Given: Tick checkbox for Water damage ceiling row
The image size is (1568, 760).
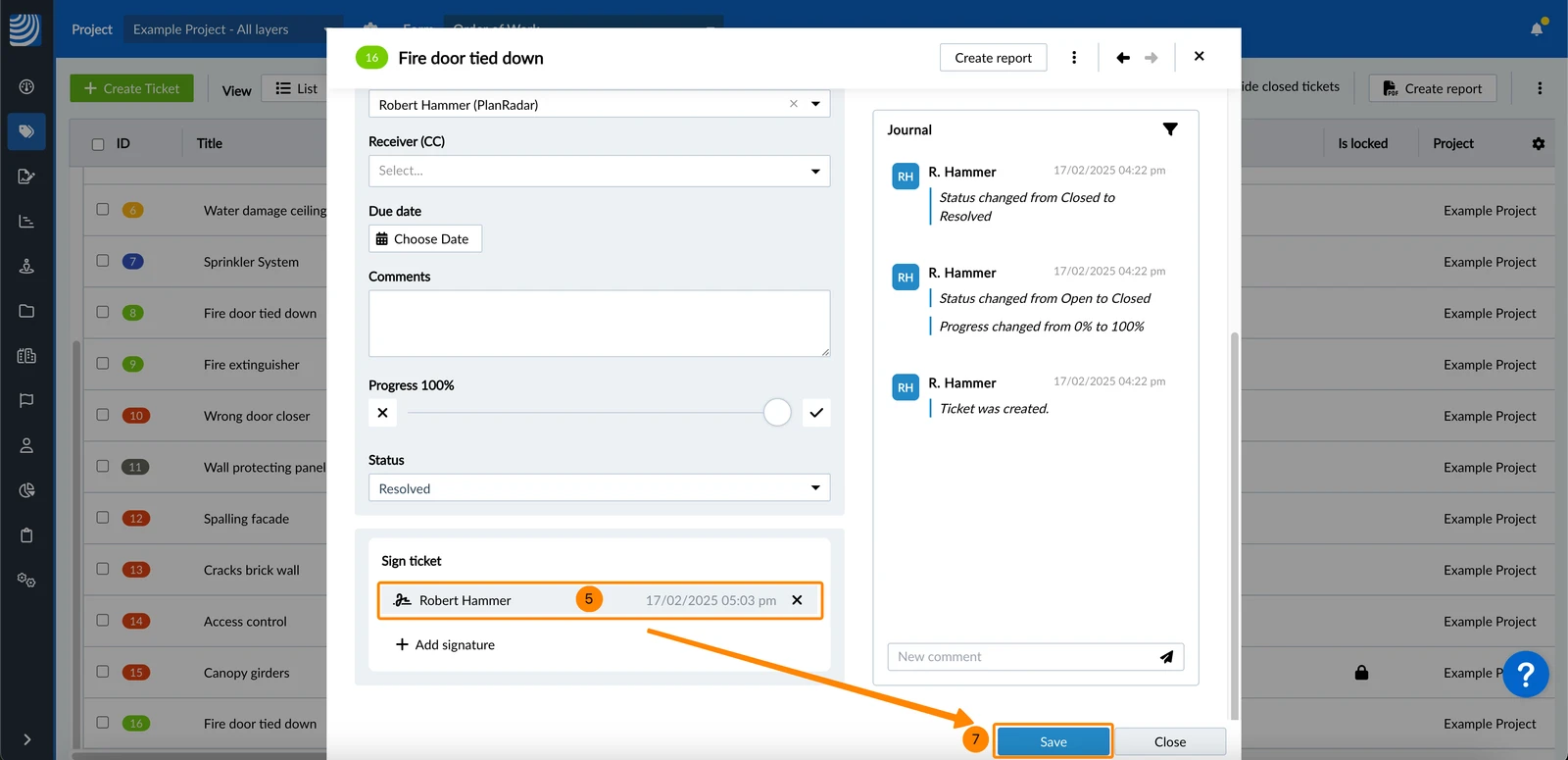Looking at the screenshot, I should (x=102, y=209).
